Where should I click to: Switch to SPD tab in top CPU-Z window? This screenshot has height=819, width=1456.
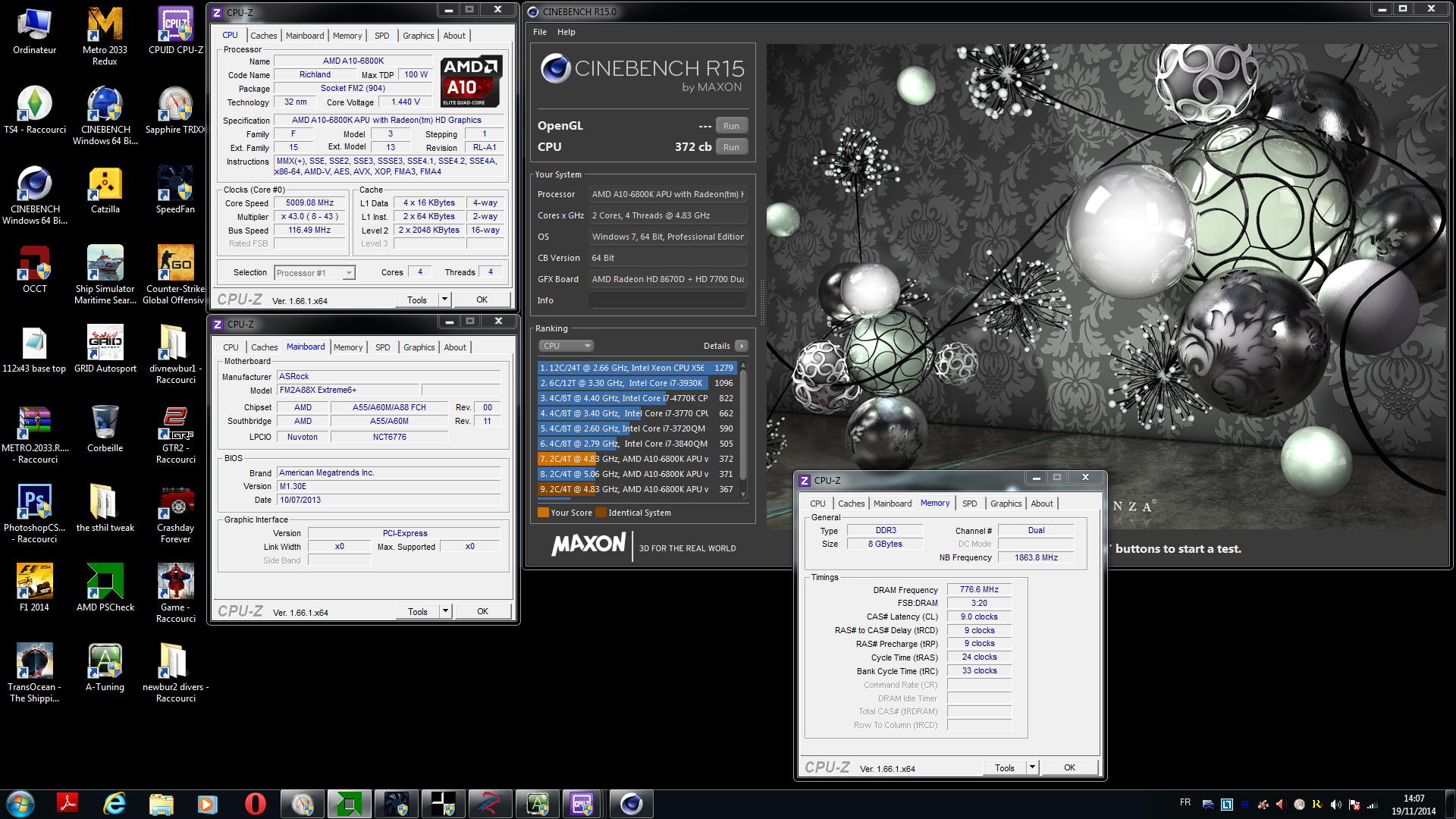pyautogui.click(x=382, y=36)
